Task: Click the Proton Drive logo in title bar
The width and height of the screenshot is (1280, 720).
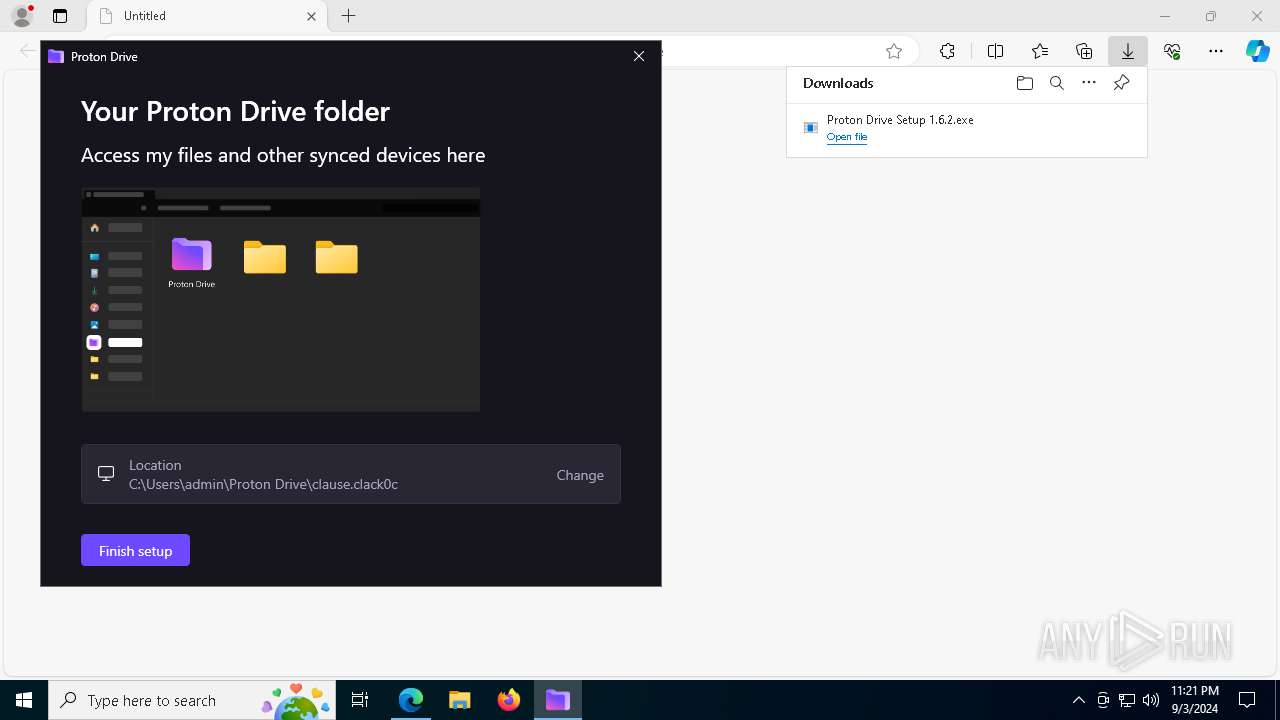Action: tap(56, 56)
